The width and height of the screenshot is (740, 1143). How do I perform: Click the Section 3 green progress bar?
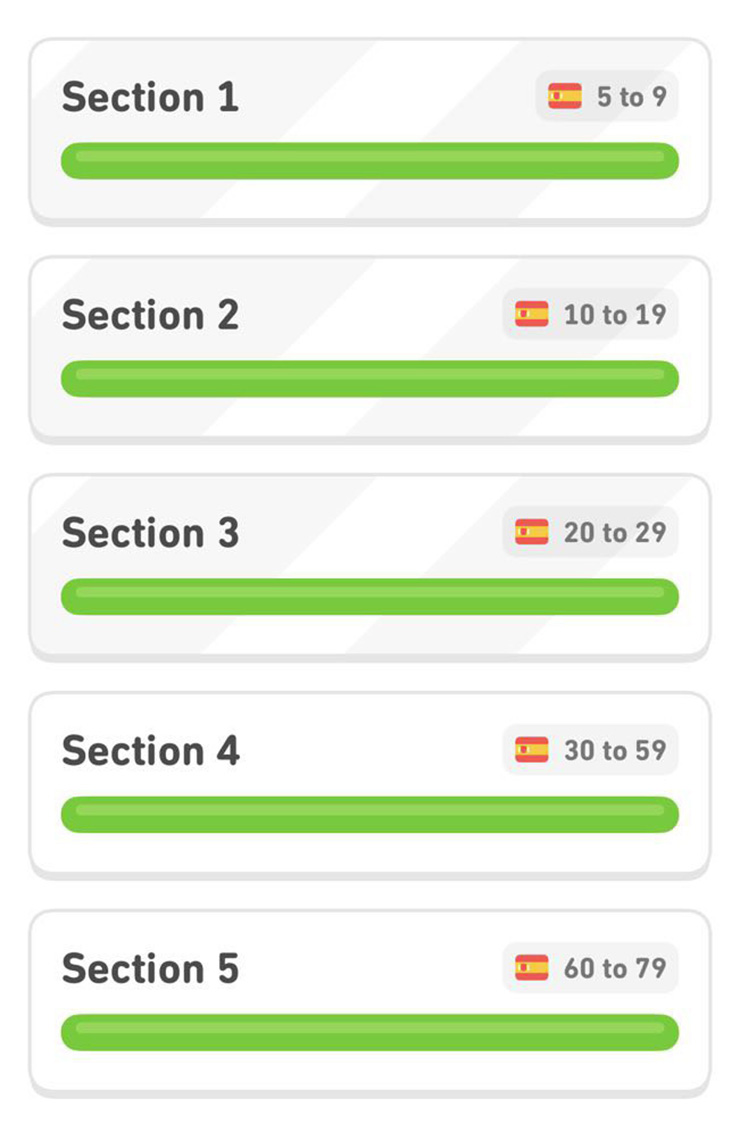coord(370,596)
